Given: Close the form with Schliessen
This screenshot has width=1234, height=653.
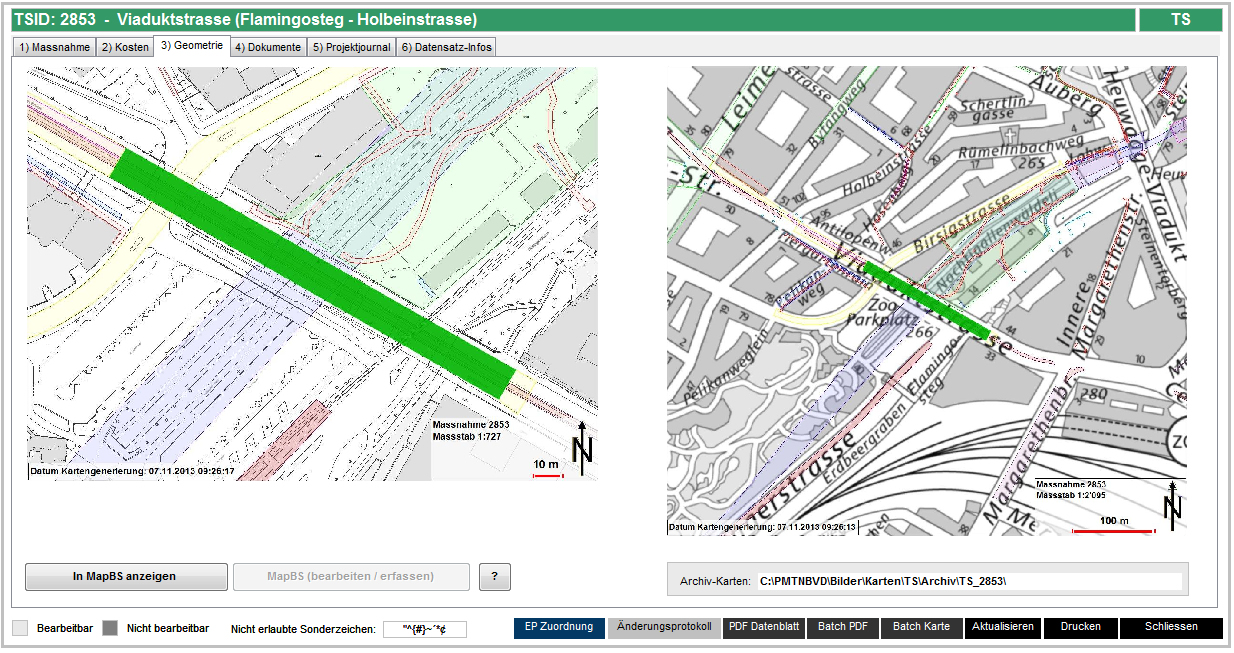Looking at the screenshot, I should 1170,628.
